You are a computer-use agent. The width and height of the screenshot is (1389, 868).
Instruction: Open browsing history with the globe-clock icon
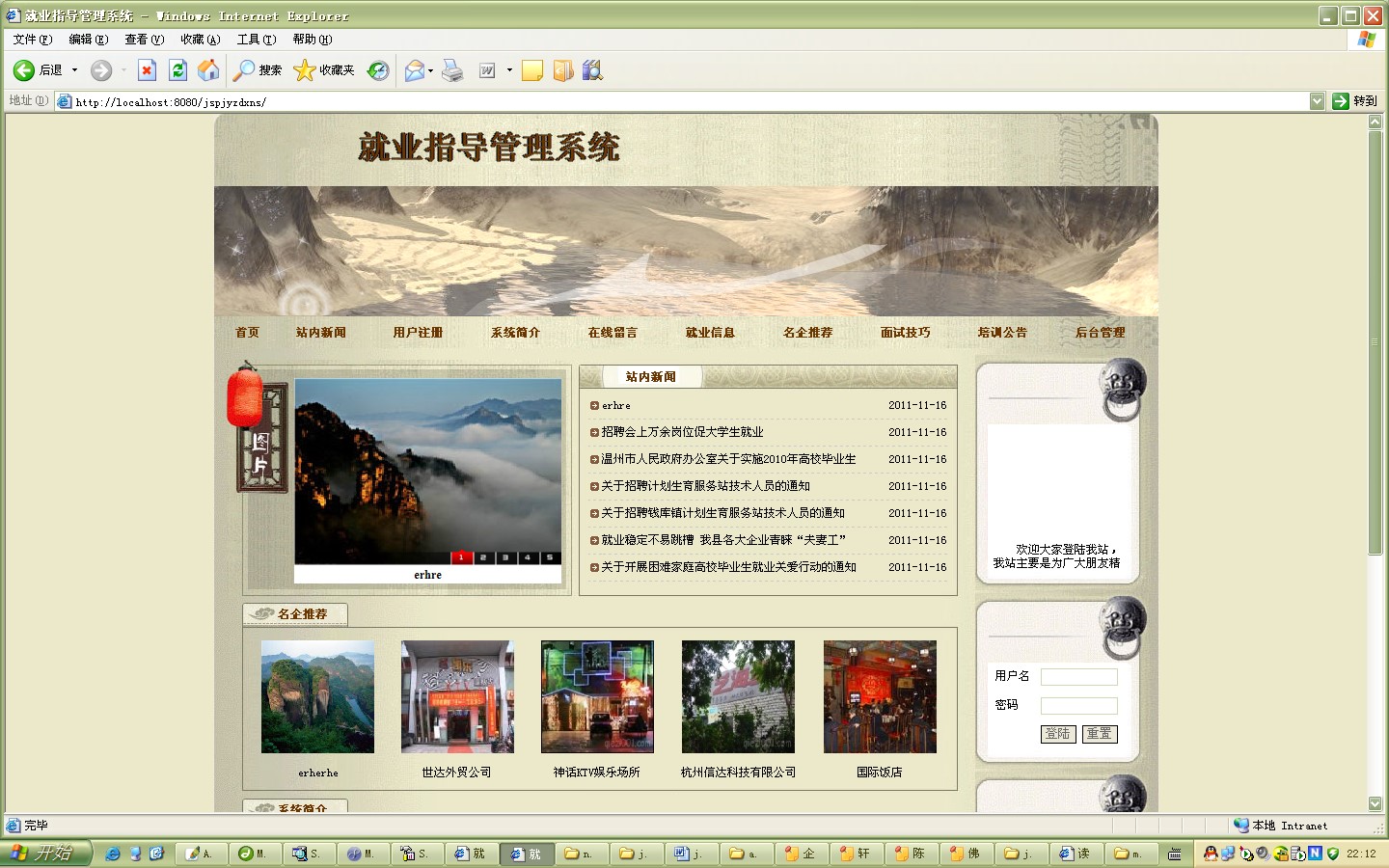[x=378, y=70]
